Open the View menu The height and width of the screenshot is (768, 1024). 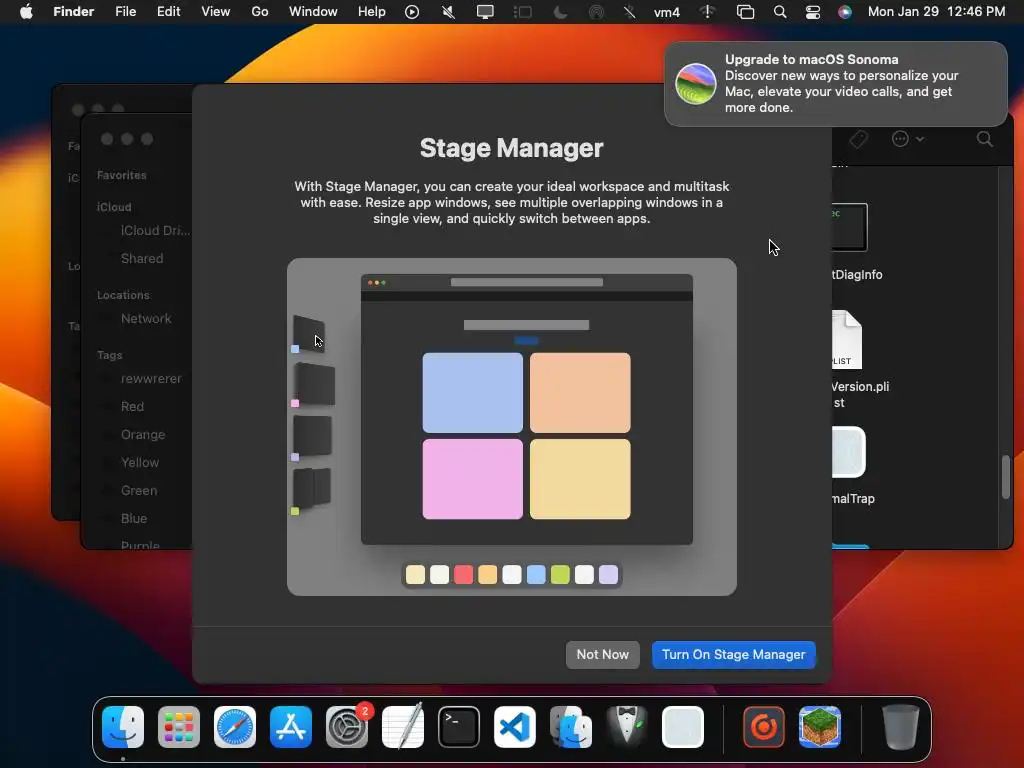point(216,12)
